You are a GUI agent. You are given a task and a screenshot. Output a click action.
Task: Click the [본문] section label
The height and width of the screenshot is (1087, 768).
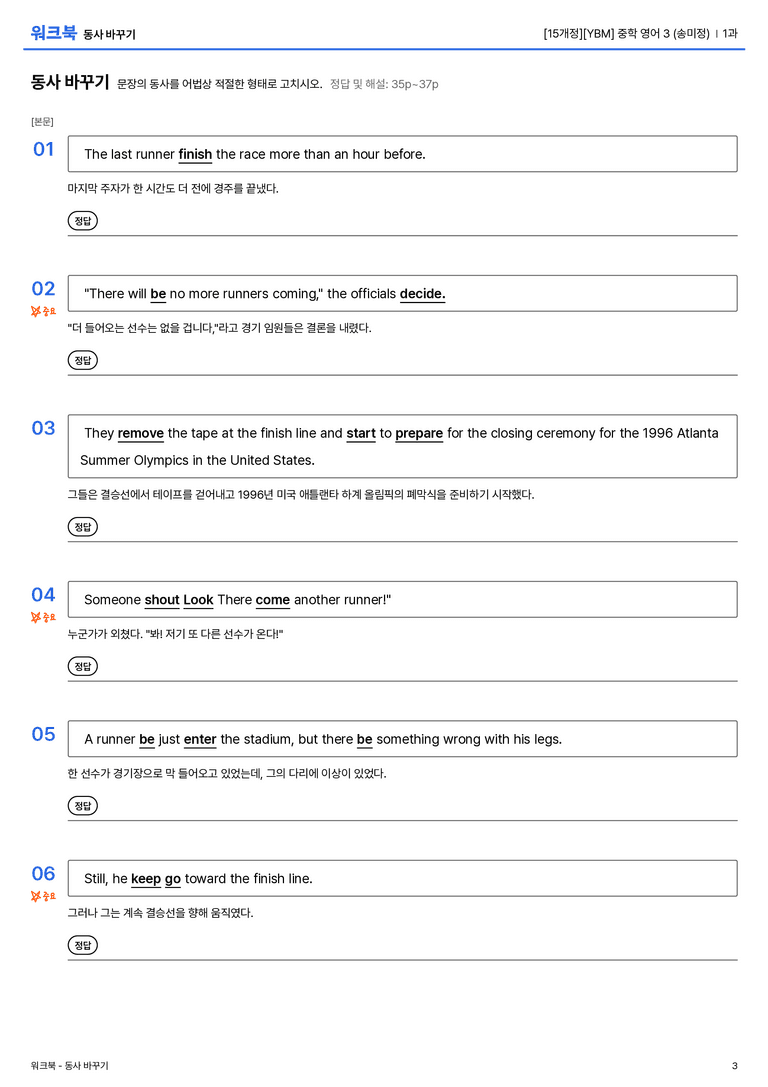[42, 121]
